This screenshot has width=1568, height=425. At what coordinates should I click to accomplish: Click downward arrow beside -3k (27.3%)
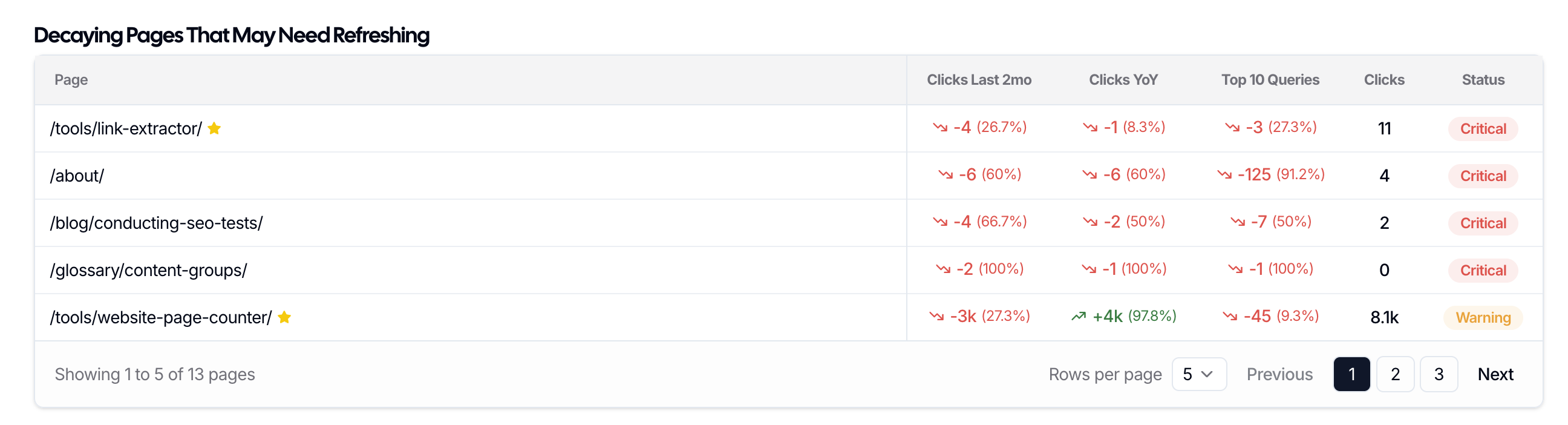(936, 317)
